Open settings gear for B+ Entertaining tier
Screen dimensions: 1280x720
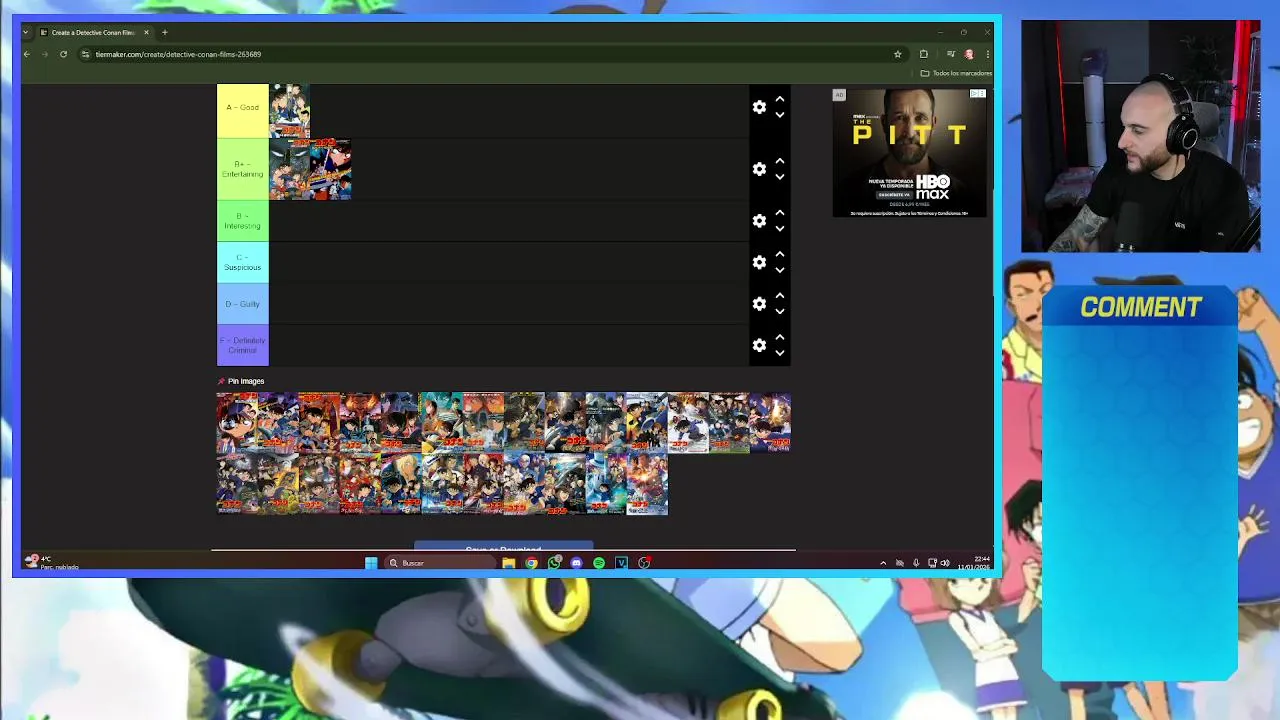click(759, 169)
